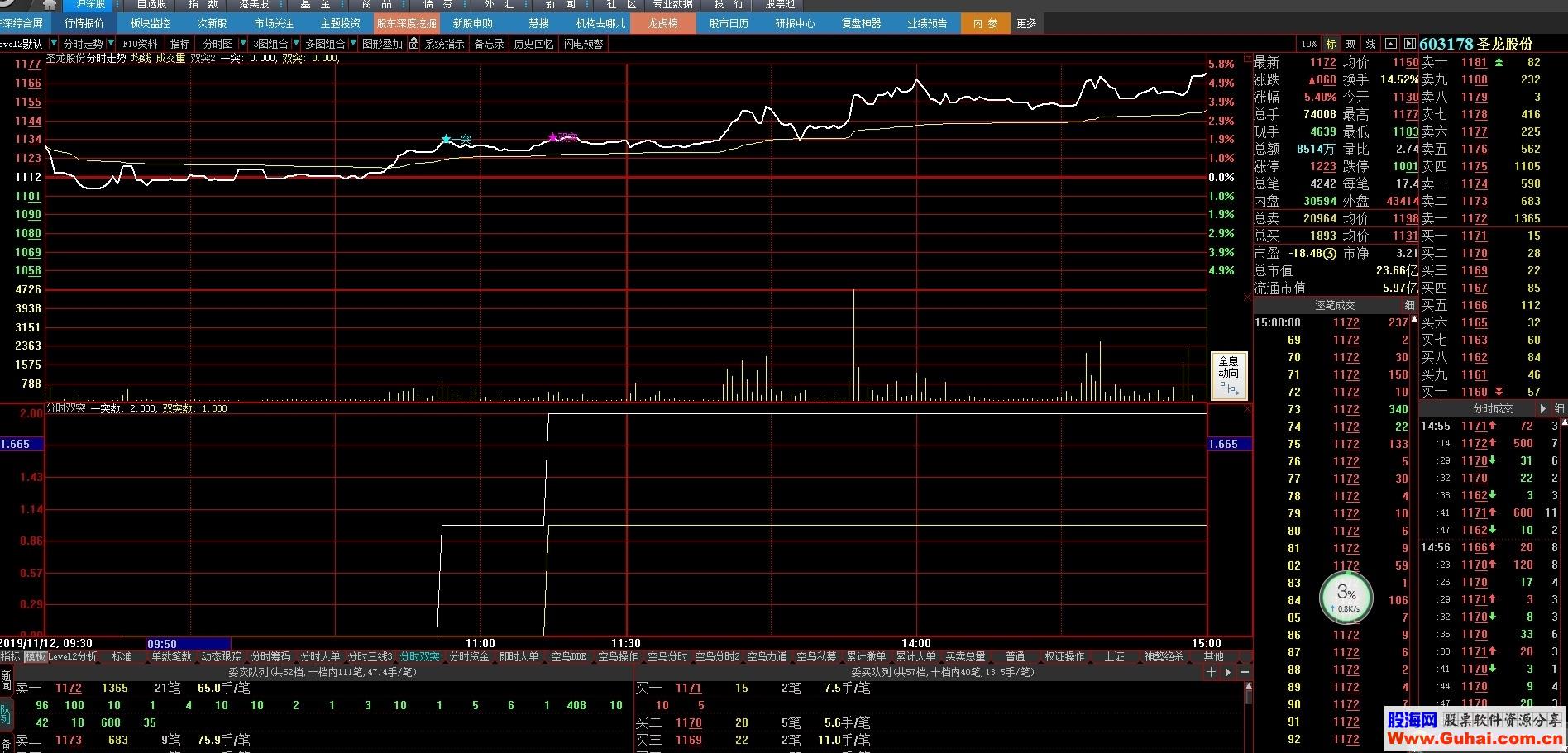Click the skip-to-end panel icon beside stock code
1568x753 pixels.
pyautogui.click(x=1409, y=44)
